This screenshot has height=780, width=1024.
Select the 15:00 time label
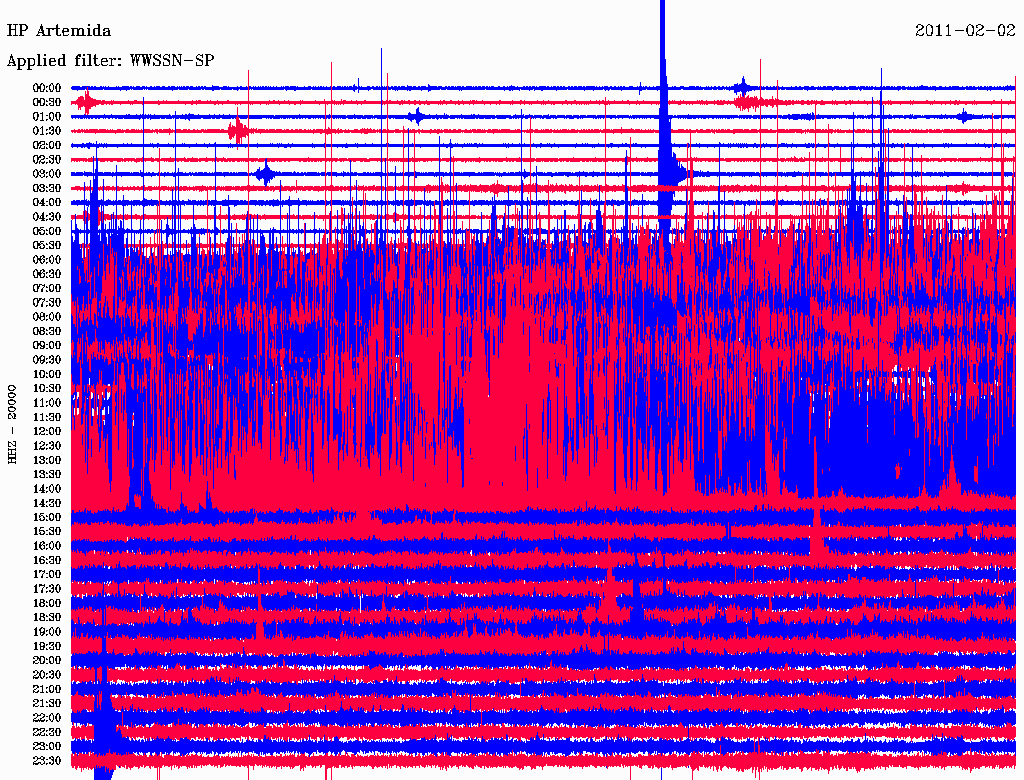tap(47, 517)
